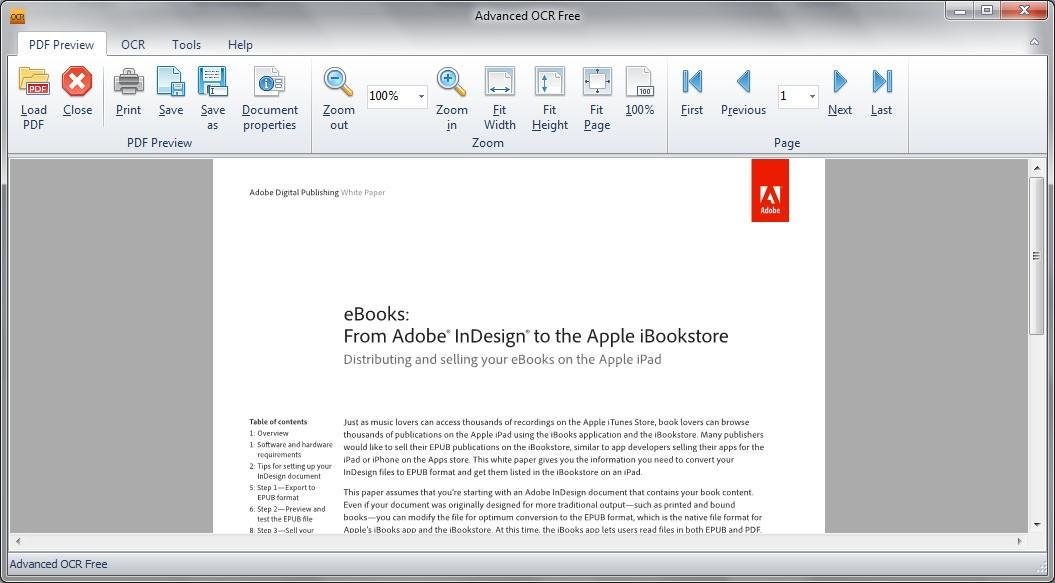Image resolution: width=1055 pixels, height=583 pixels.
Task: Fit page to window width
Action: pyautogui.click(x=499, y=96)
